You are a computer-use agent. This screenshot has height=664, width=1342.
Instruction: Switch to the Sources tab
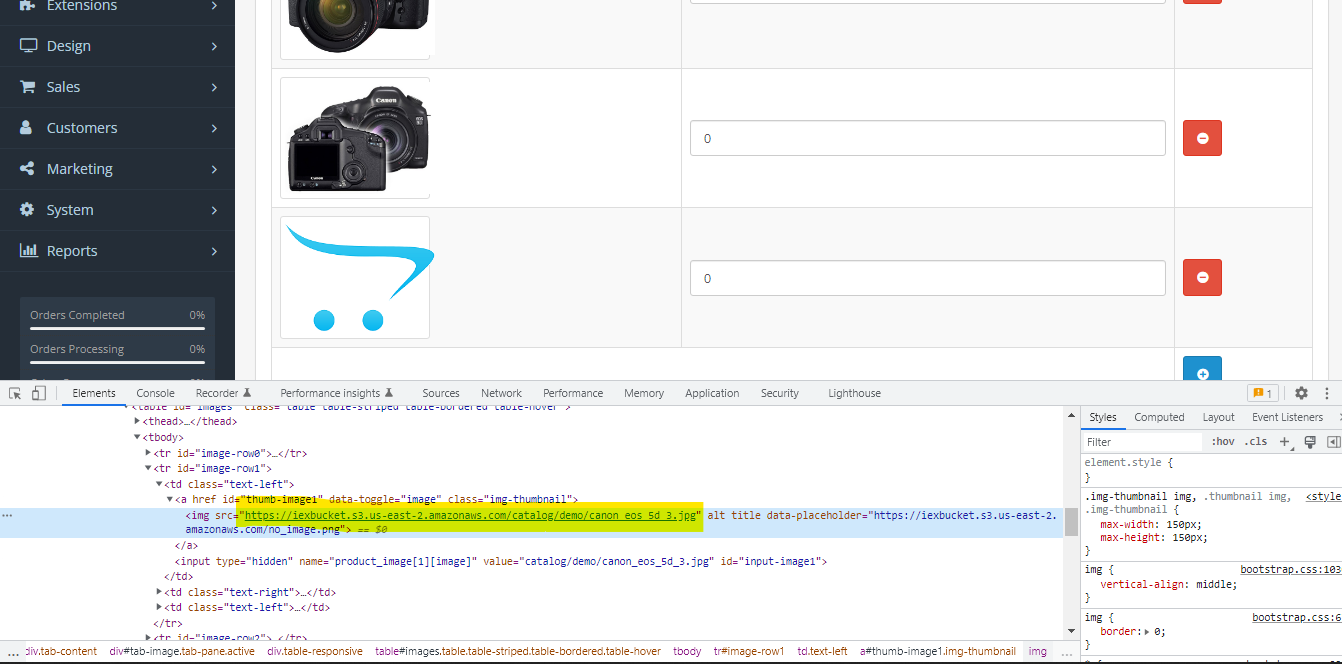pos(441,393)
